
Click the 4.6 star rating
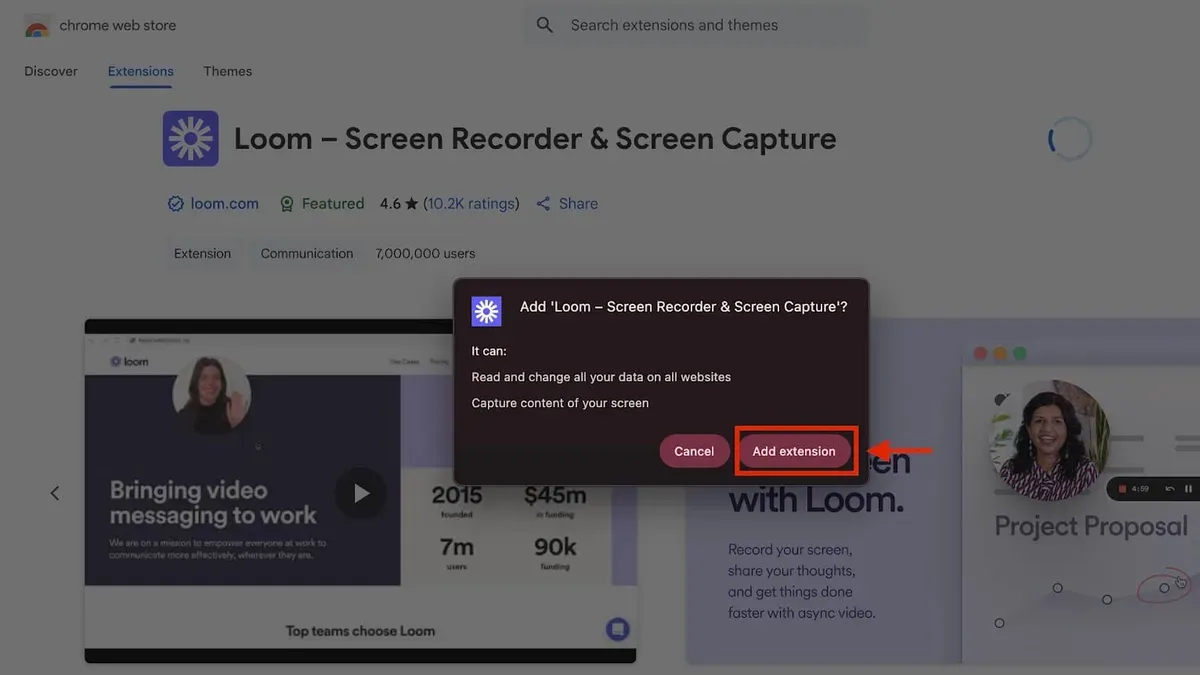tap(398, 203)
